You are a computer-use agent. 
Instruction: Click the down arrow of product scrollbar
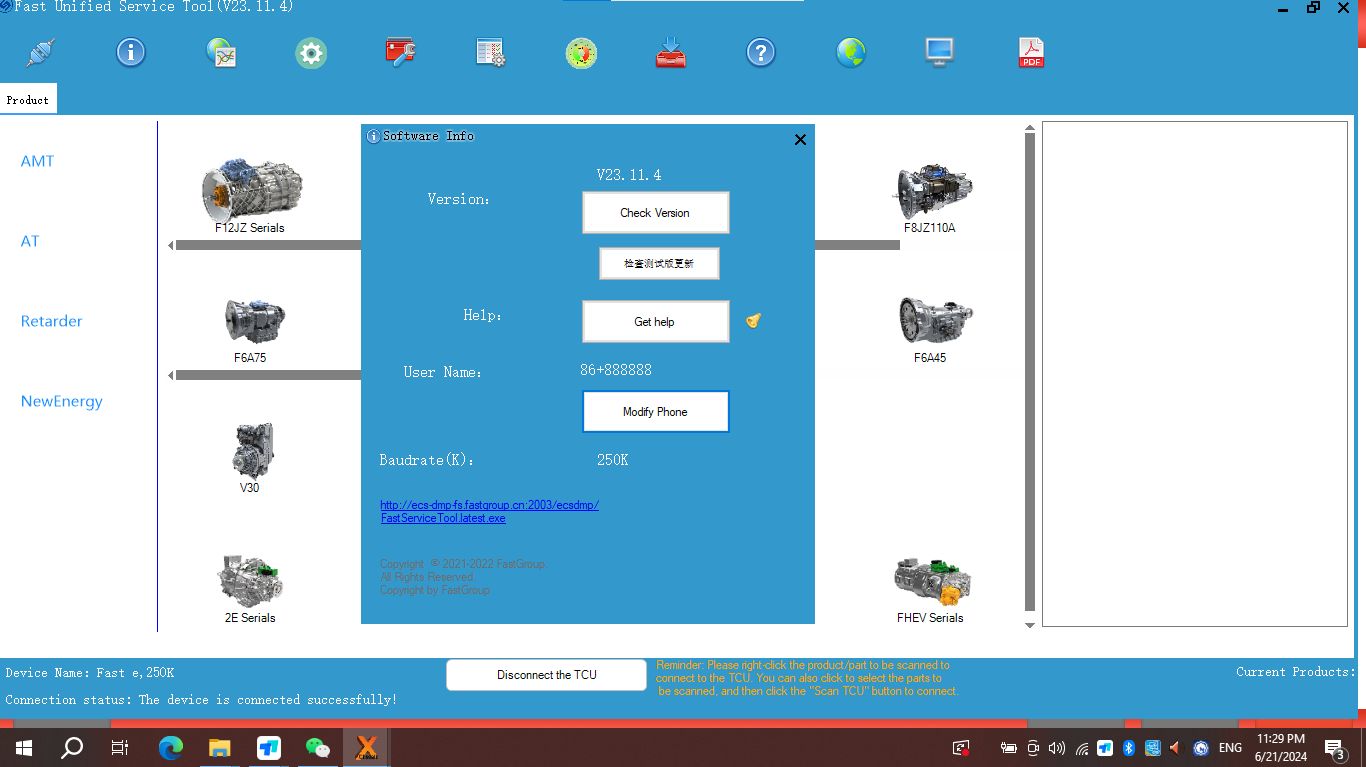(x=1030, y=625)
